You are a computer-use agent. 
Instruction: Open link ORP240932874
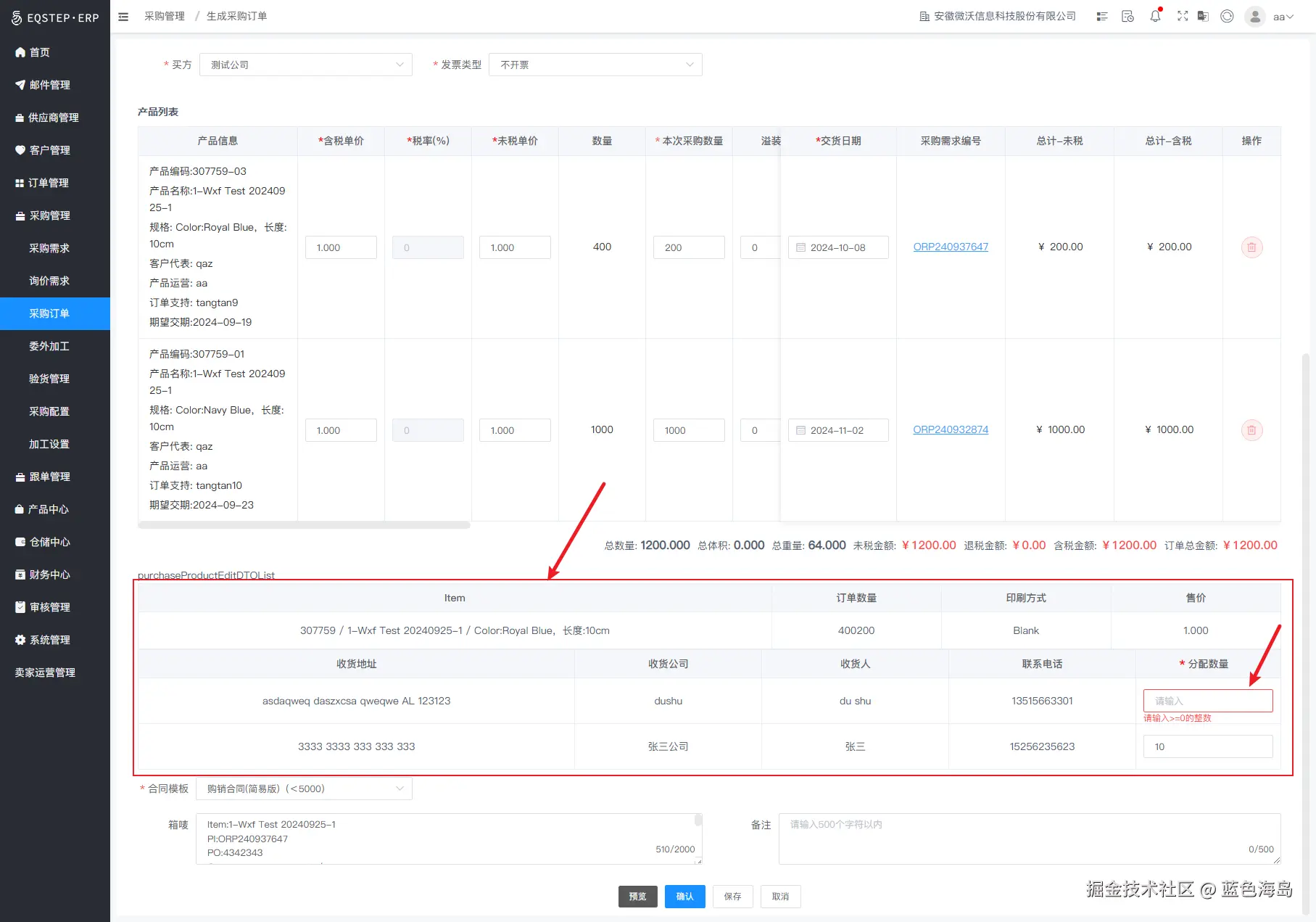tap(951, 429)
